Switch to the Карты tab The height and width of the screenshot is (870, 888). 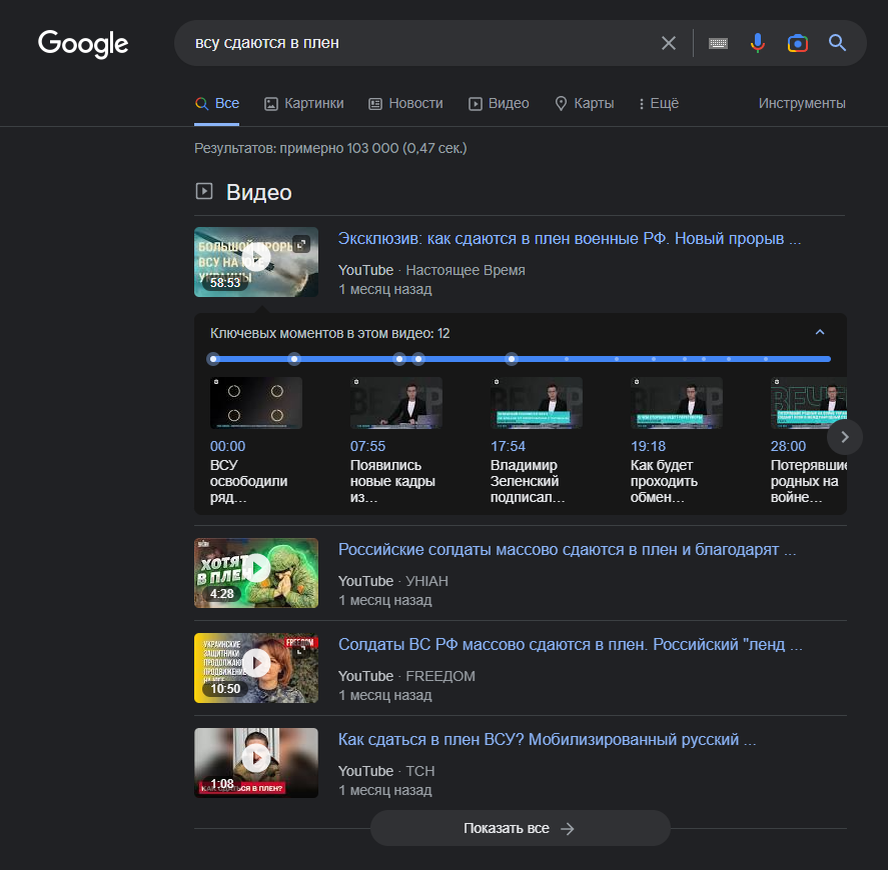pos(584,103)
